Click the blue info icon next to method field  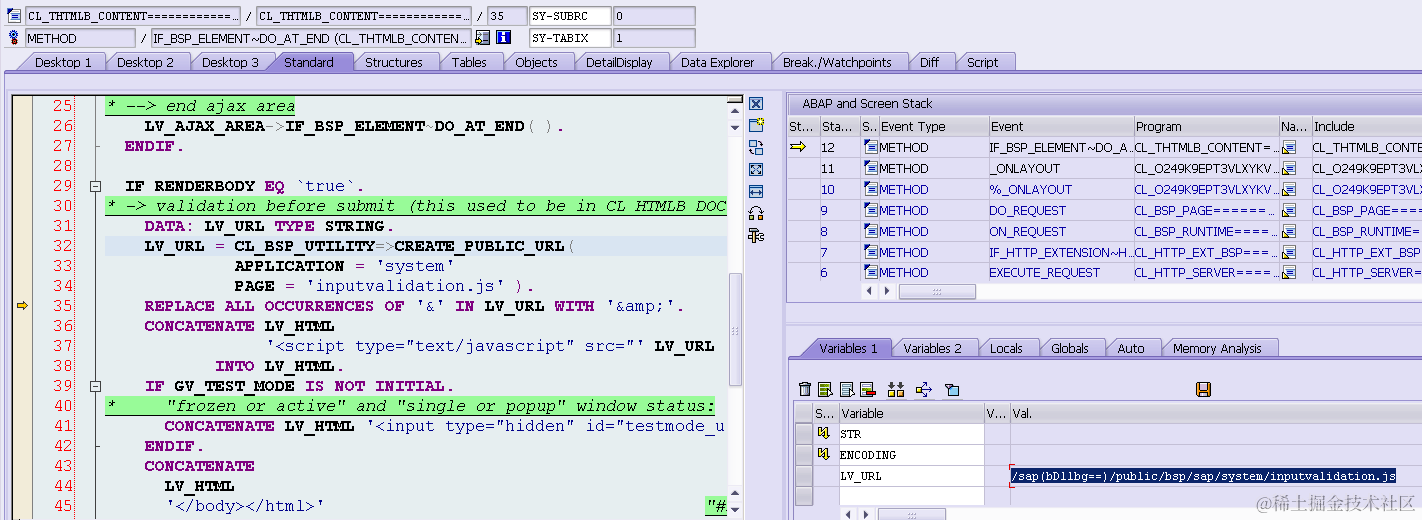503,37
